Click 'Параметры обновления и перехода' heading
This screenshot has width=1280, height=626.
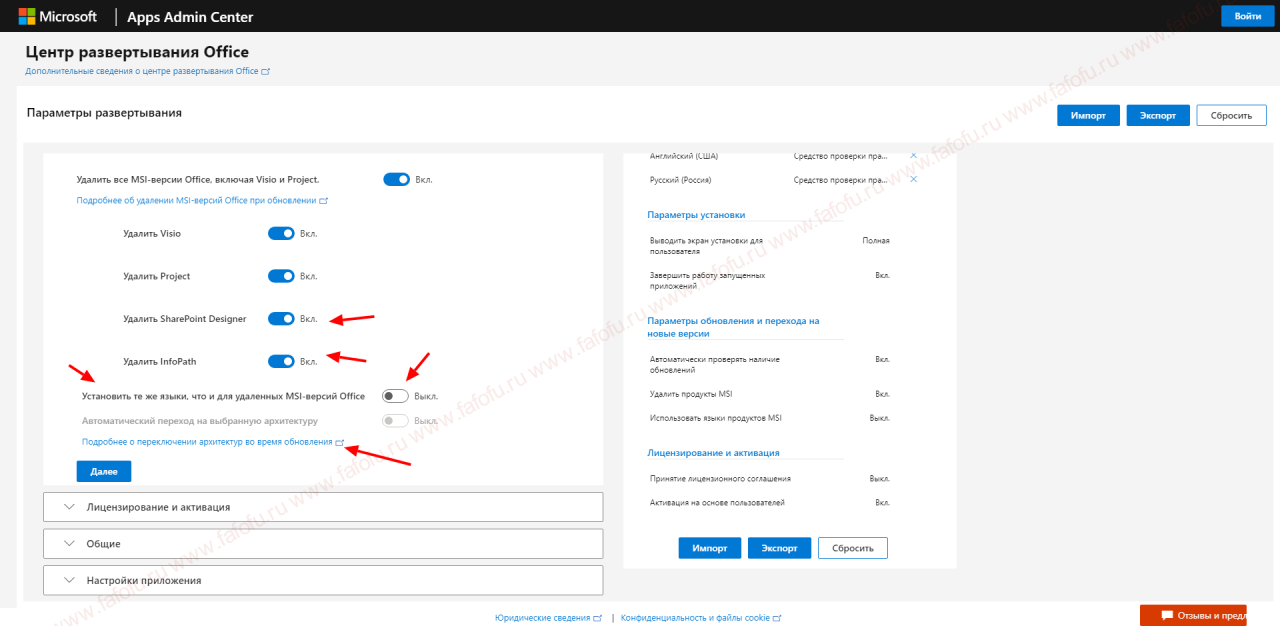pos(733,327)
